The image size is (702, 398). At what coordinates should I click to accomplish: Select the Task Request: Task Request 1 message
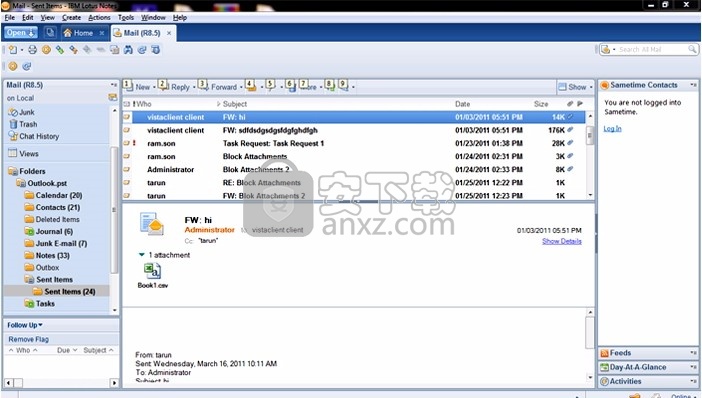tap(354, 143)
